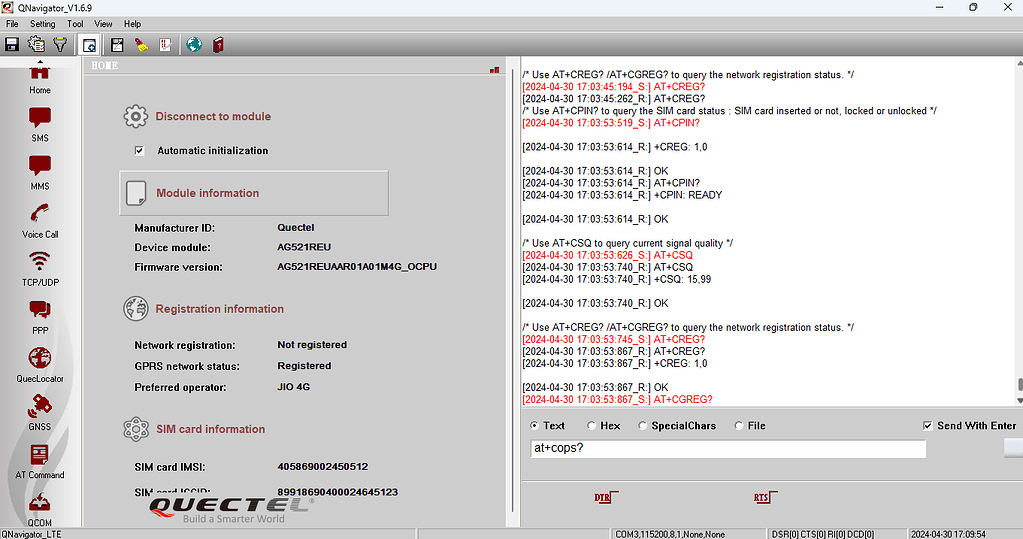Click Disconnect to module
This screenshot has width=1023, height=539.
213,116
